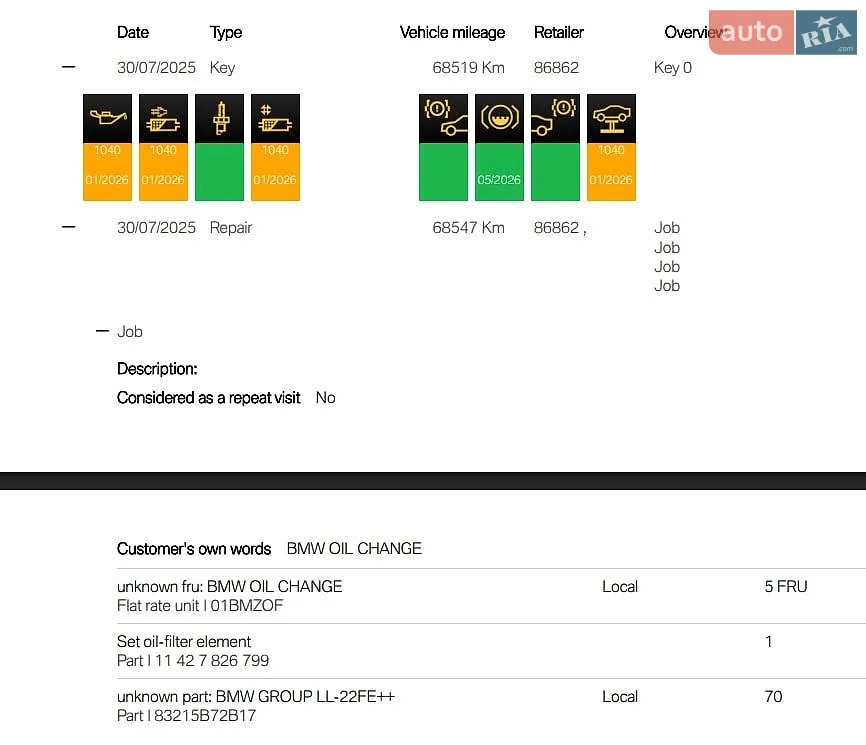Click the vehicle check lift icon

point(611,118)
